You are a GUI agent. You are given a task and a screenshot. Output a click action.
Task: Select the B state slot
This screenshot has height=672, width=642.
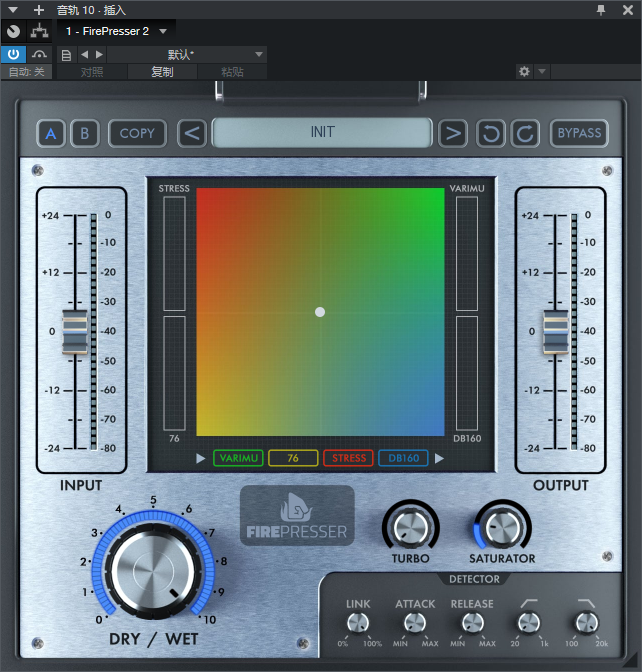(x=85, y=133)
